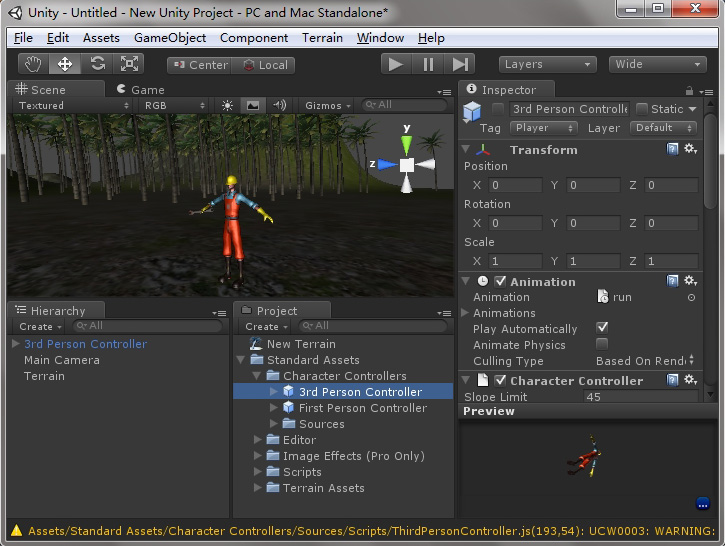
Task: Toggle scene audio speaker icon
Action: [x=279, y=105]
